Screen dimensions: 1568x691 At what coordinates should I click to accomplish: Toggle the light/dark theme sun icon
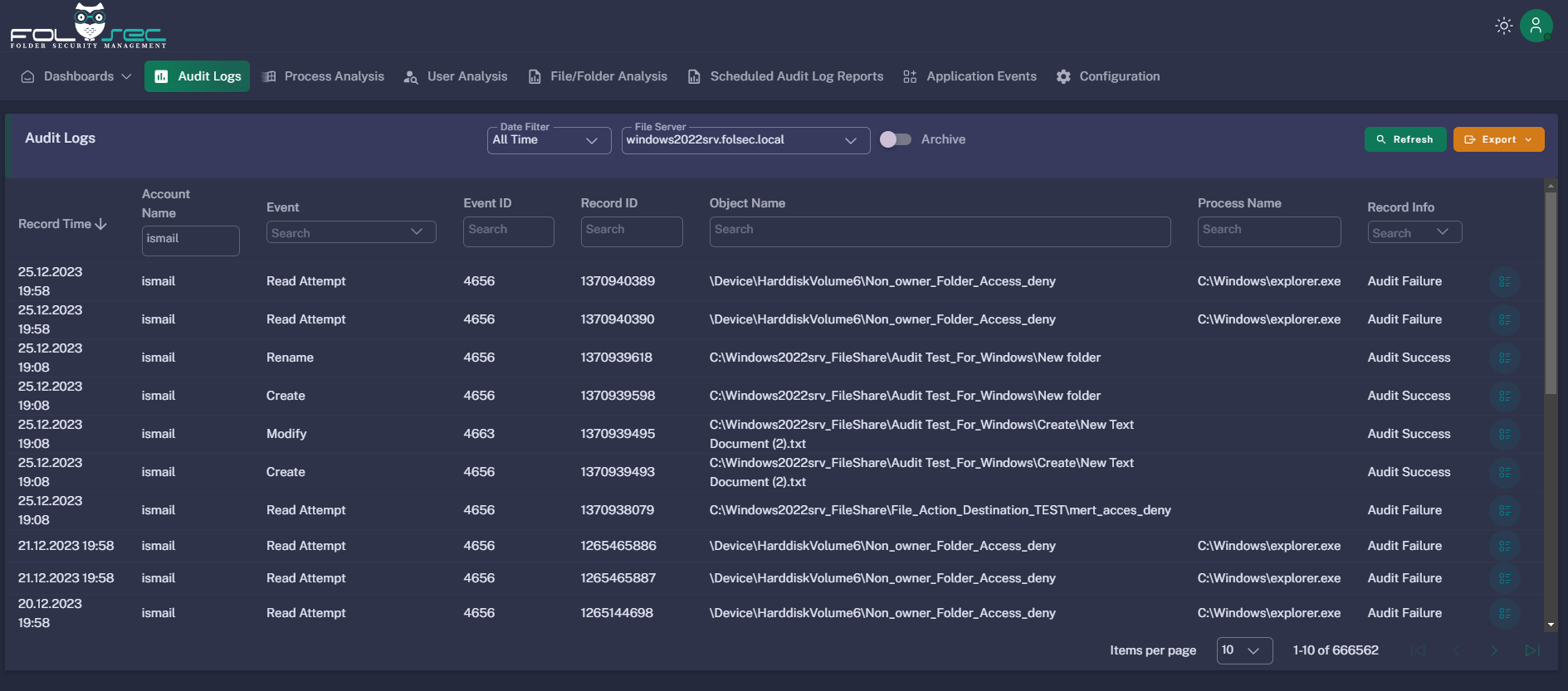[x=1503, y=26]
